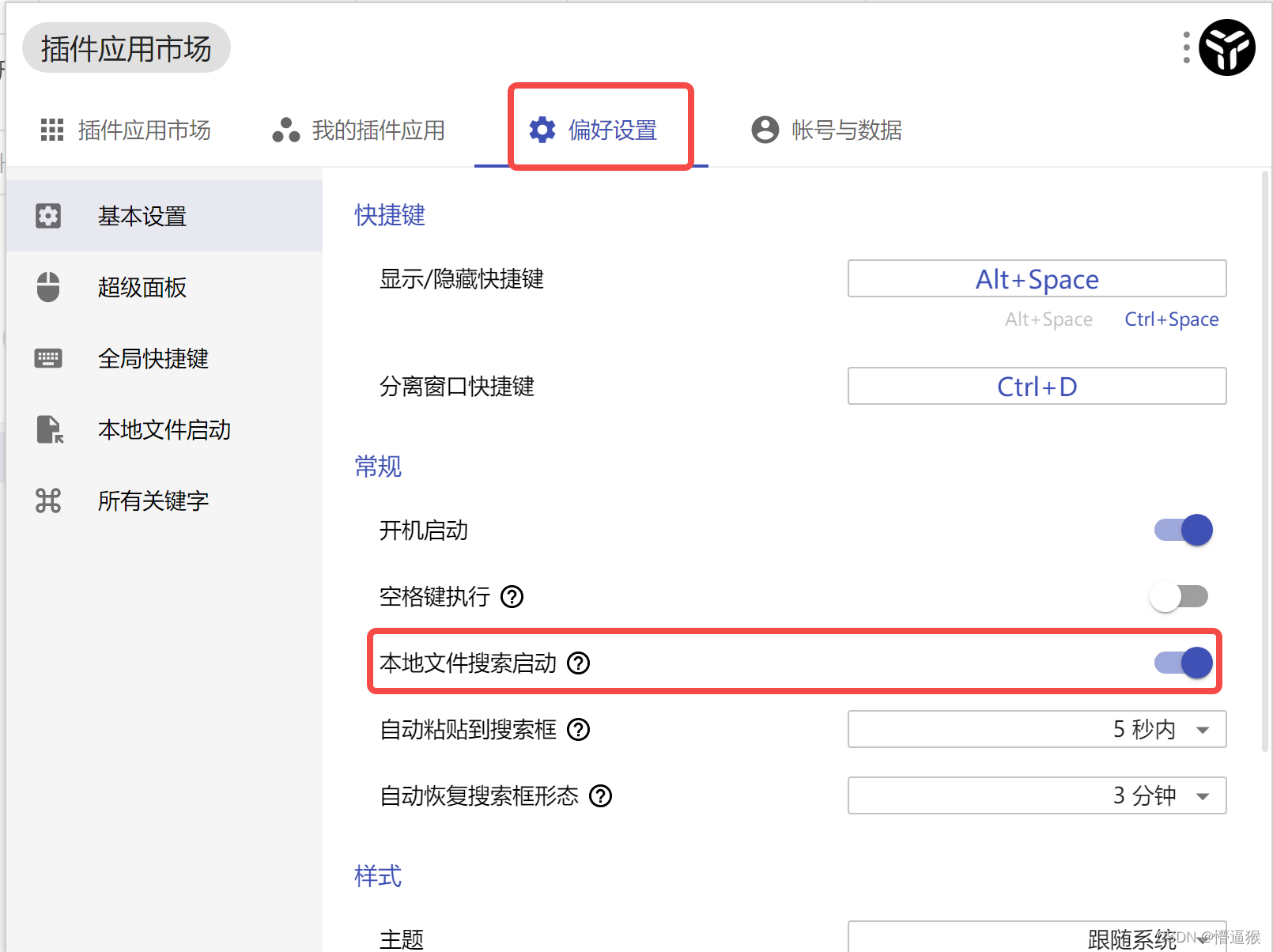Open the 主题 跟随系统 dropdown

1037,938
